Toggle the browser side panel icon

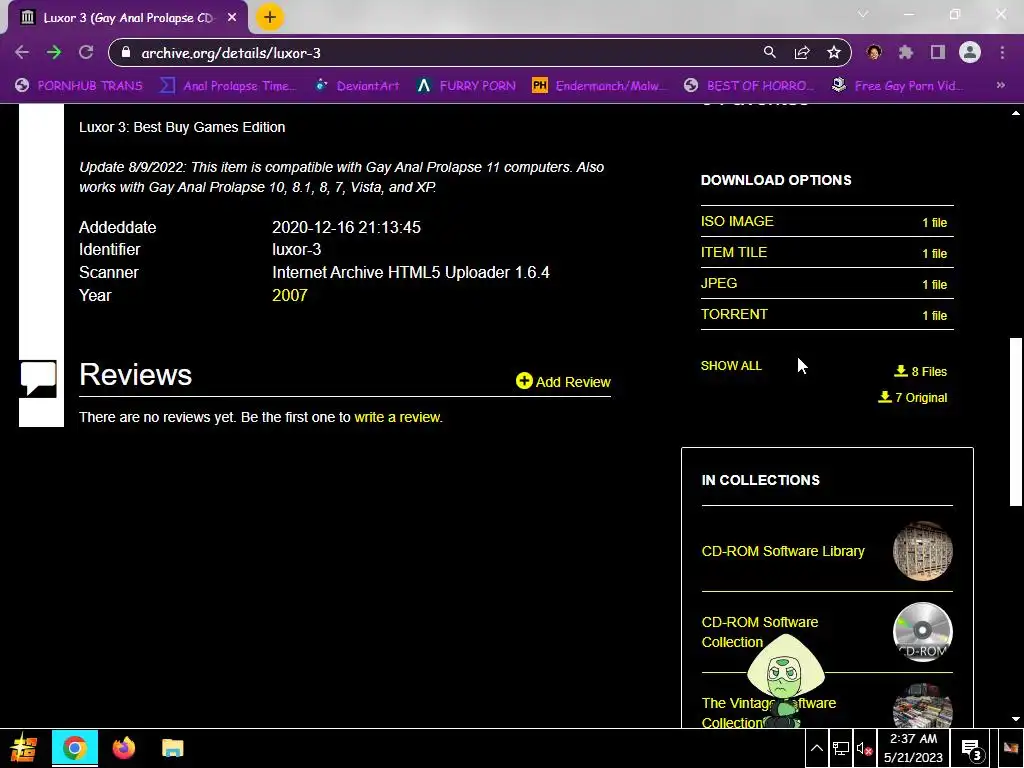coord(938,52)
